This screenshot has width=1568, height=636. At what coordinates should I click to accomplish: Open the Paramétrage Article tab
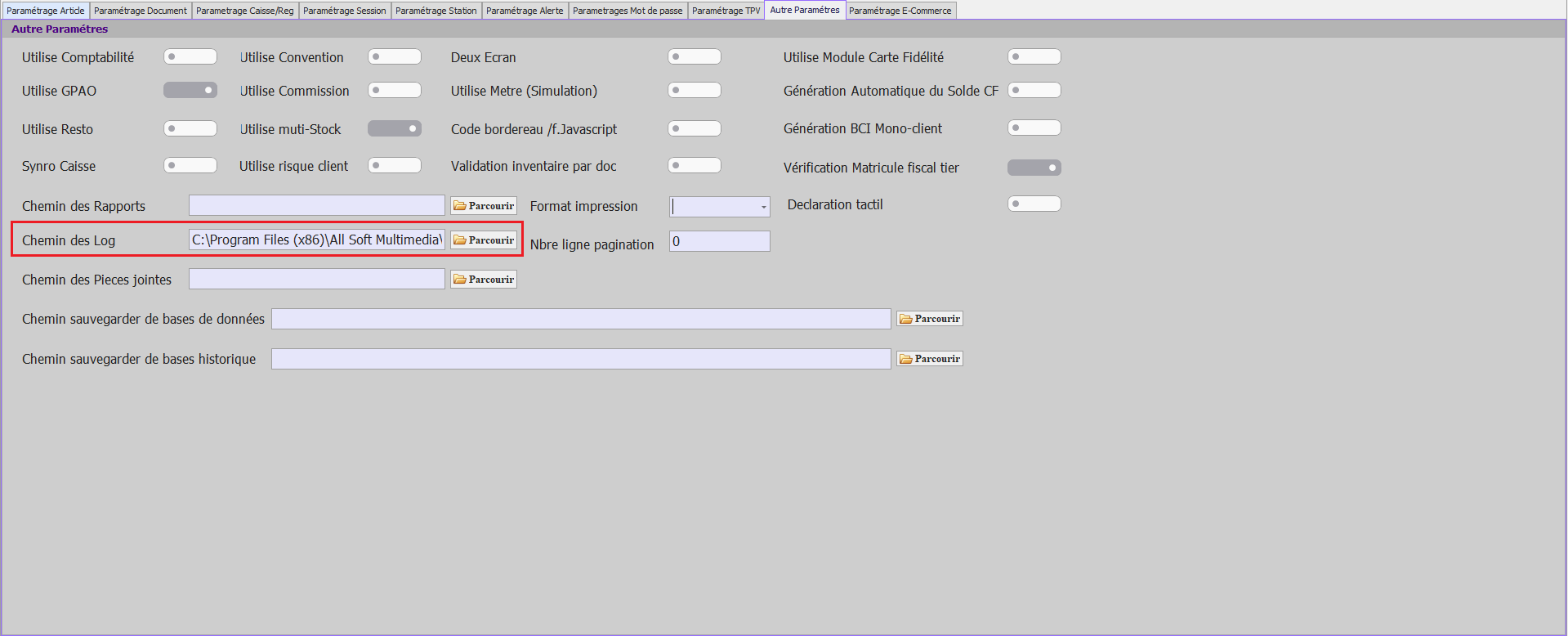pos(46,11)
